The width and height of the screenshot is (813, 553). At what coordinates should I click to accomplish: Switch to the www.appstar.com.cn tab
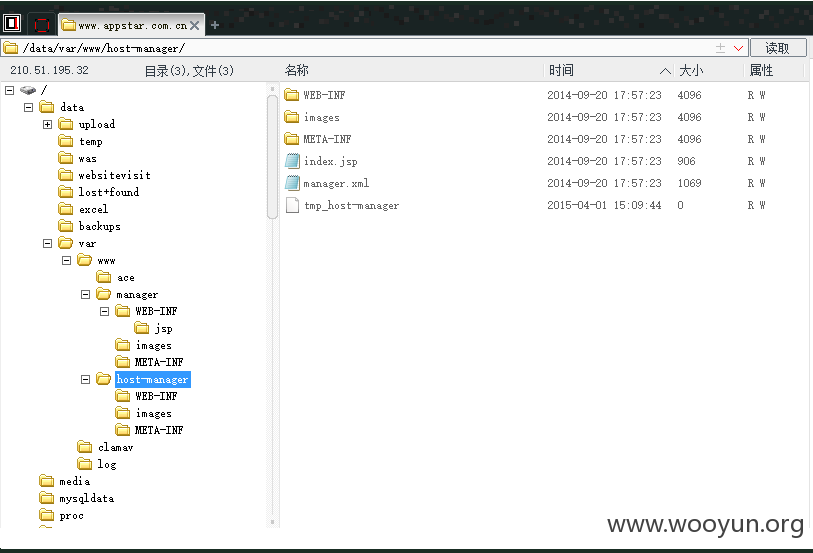(132, 25)
